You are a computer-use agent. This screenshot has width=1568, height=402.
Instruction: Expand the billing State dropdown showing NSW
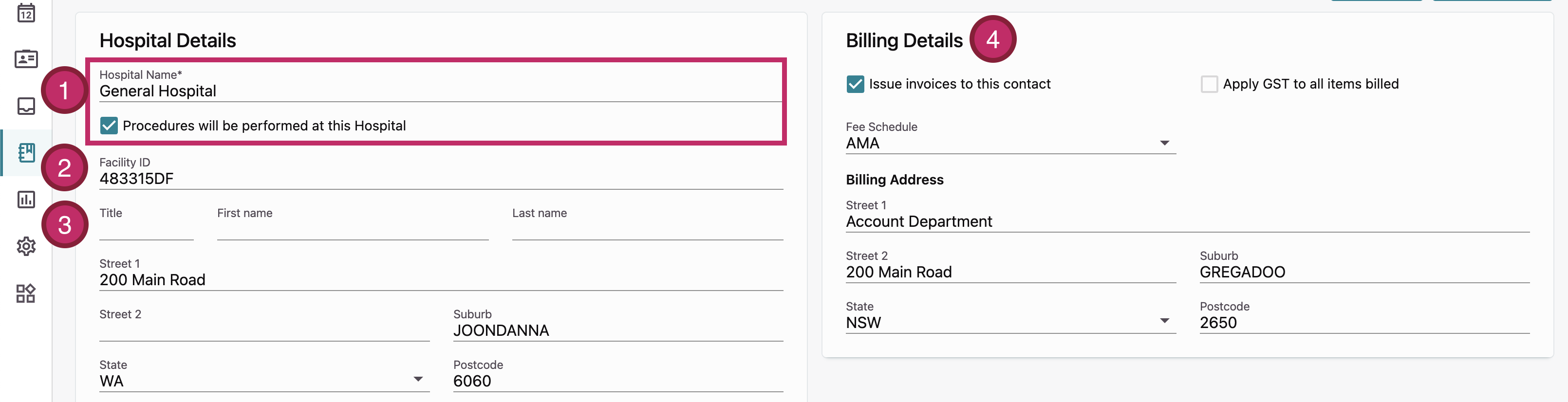pyautogui.click(x=1165, y=320)
